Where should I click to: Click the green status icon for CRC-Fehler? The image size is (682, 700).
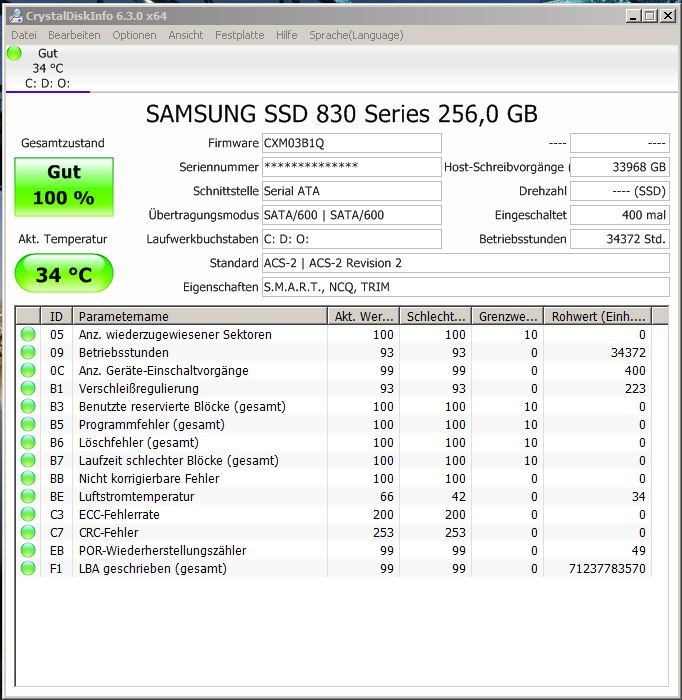(28, 532)
